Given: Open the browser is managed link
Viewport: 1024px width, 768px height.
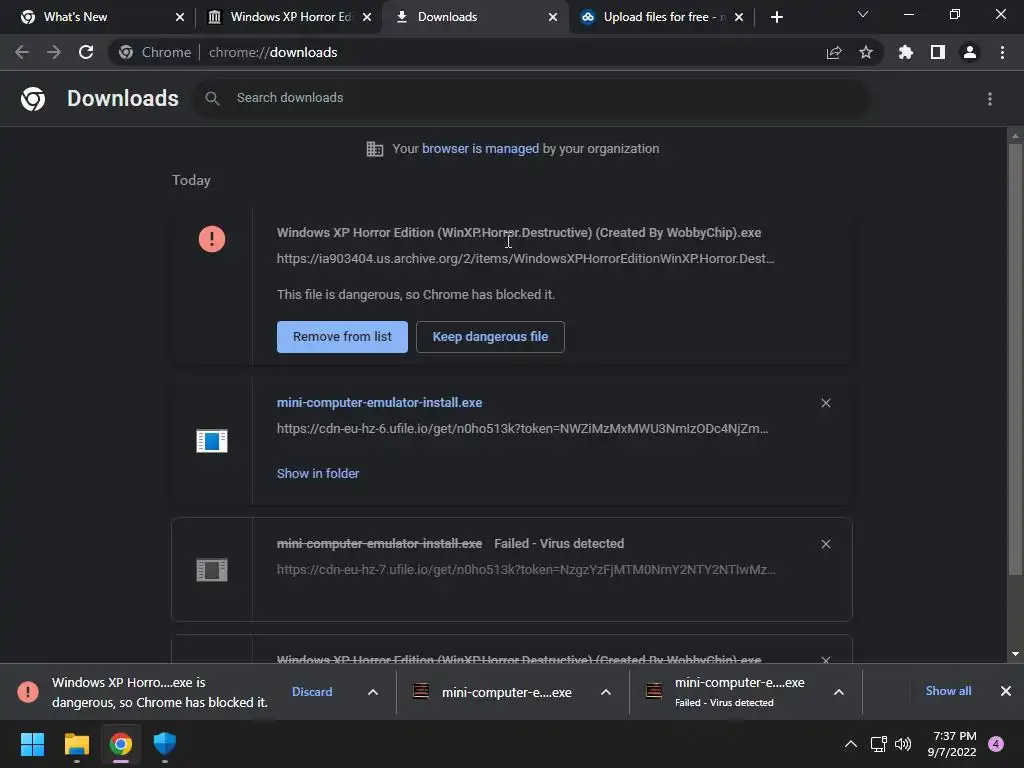Looking at the screenshot, I should 481,149.
